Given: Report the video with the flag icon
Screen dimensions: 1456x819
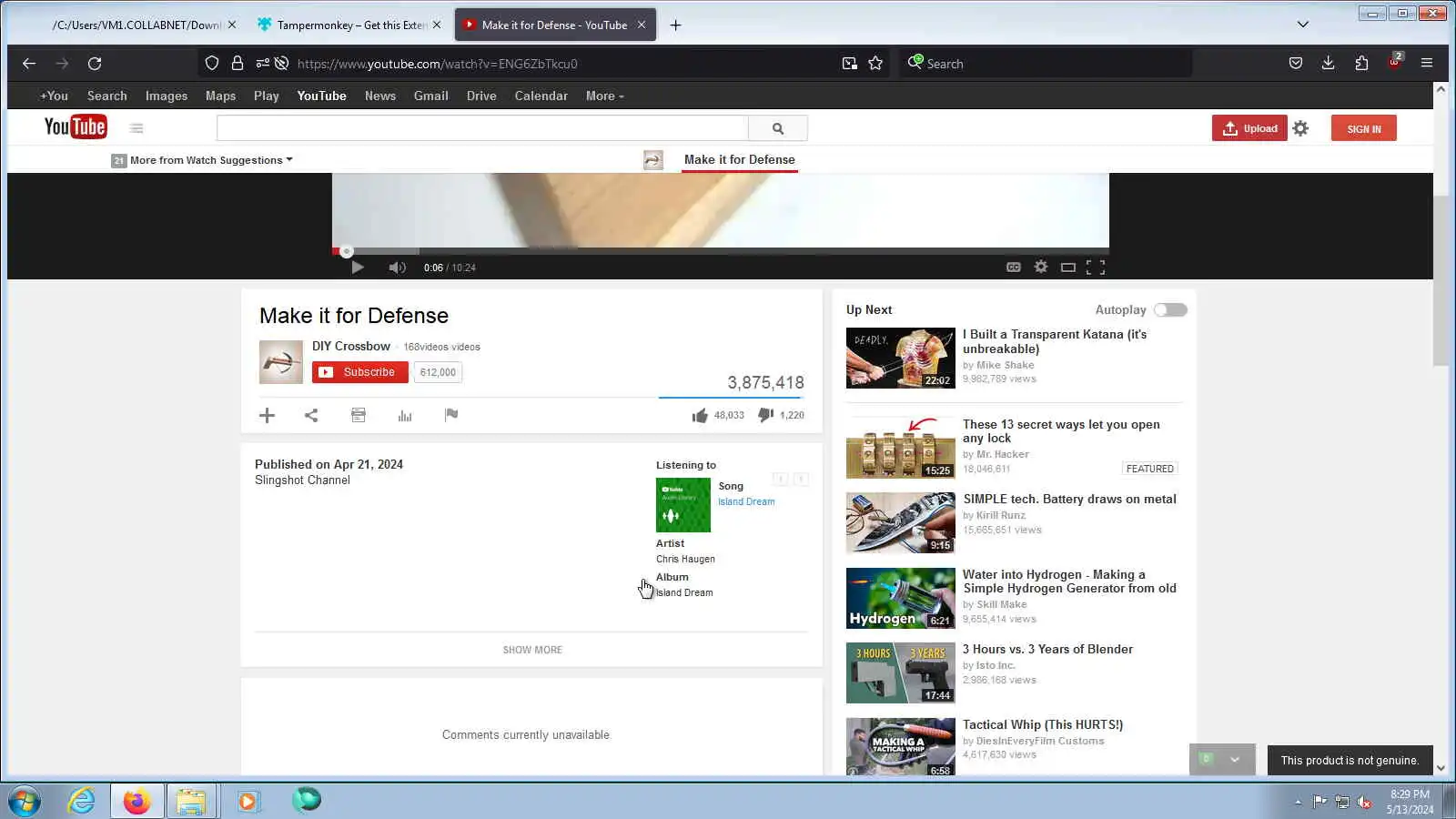Looking at the screenshot, I should tap(451, 415).
